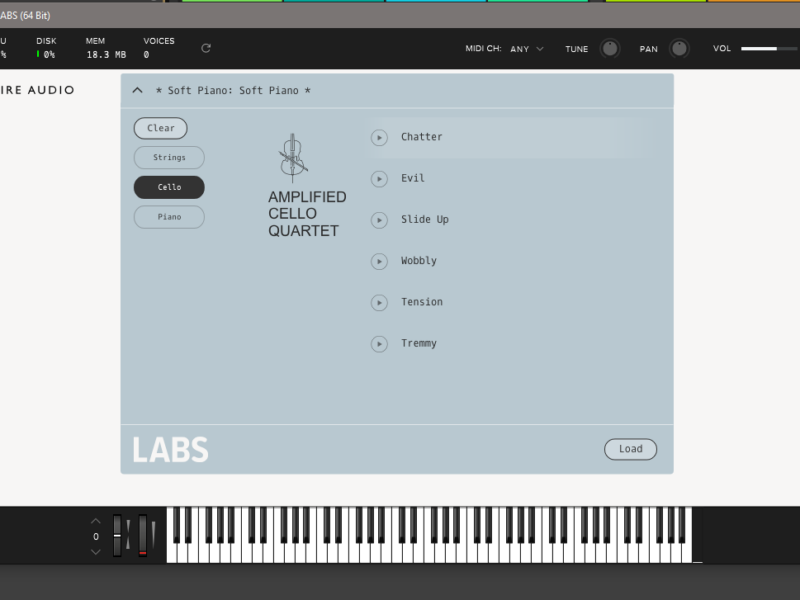Image resolution: width=800 pixels, height=600 pixels.
Task: Click the refresh icon next to VOICES
Action: (206, 48)
